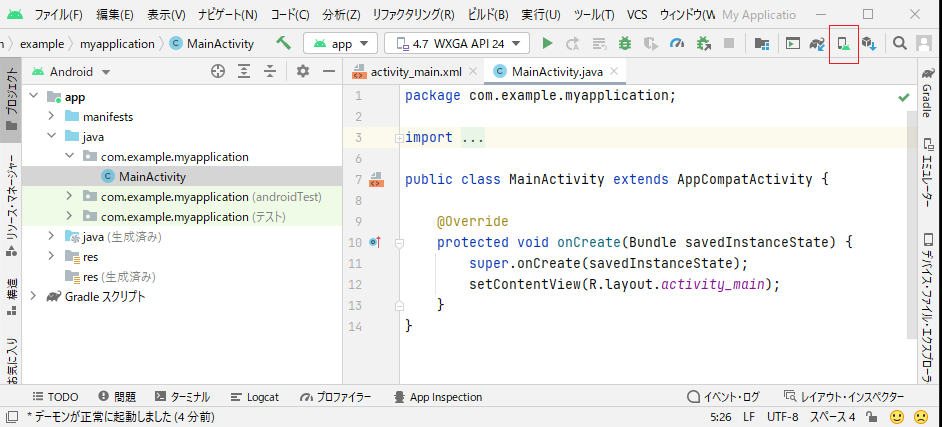Open the SDK Manager icon

coord(868,43)
